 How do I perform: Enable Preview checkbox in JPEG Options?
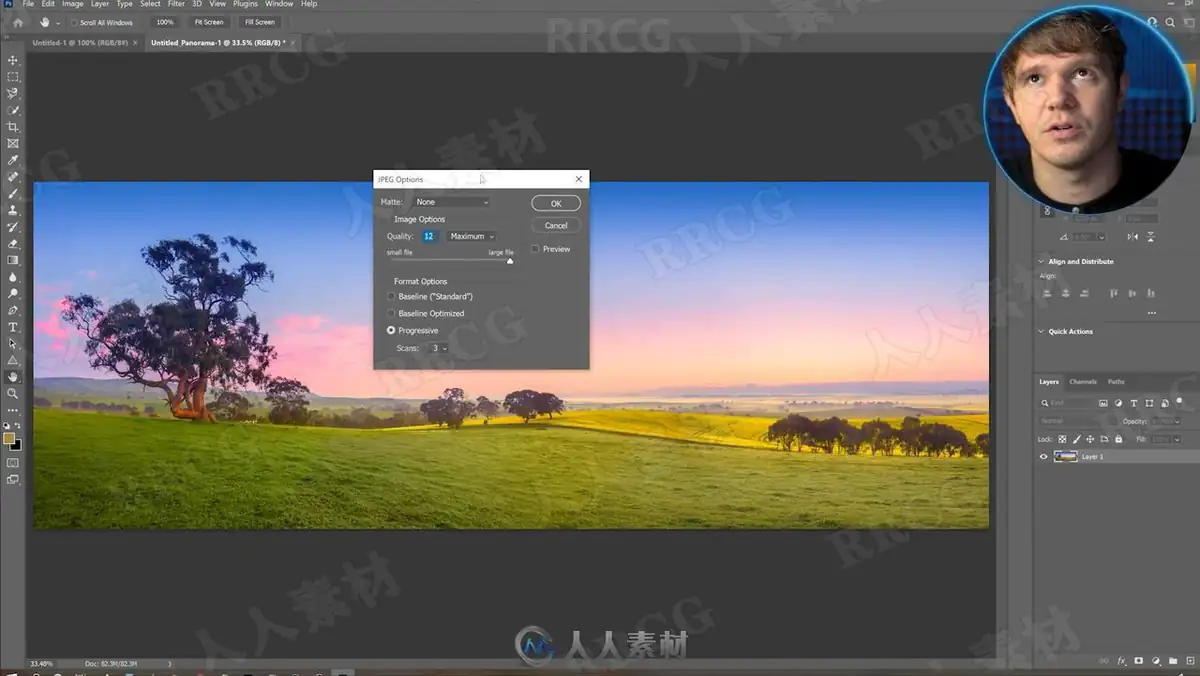535,249
